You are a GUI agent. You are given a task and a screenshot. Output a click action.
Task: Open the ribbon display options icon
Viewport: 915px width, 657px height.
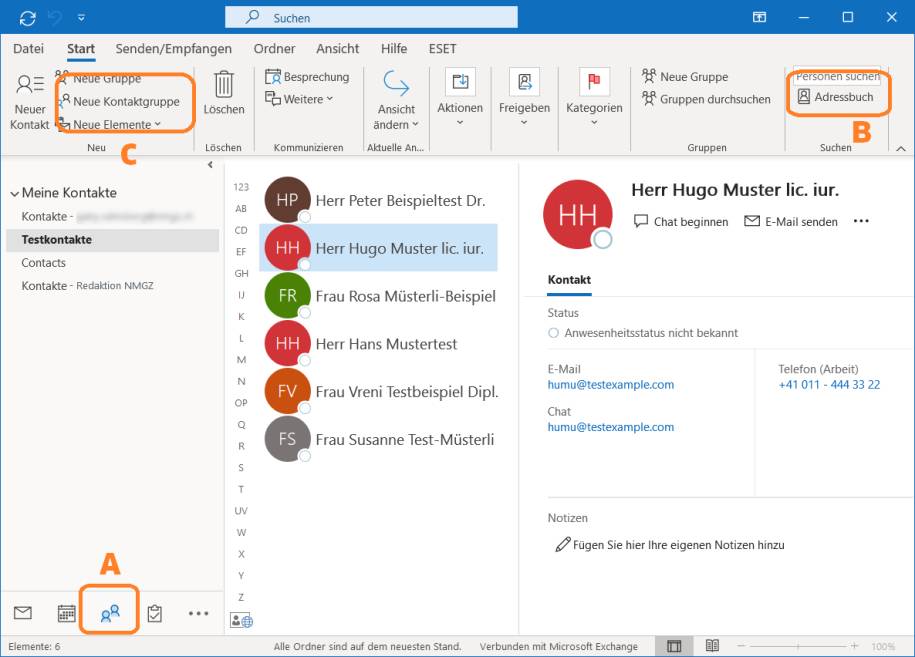tap(759, 18)
